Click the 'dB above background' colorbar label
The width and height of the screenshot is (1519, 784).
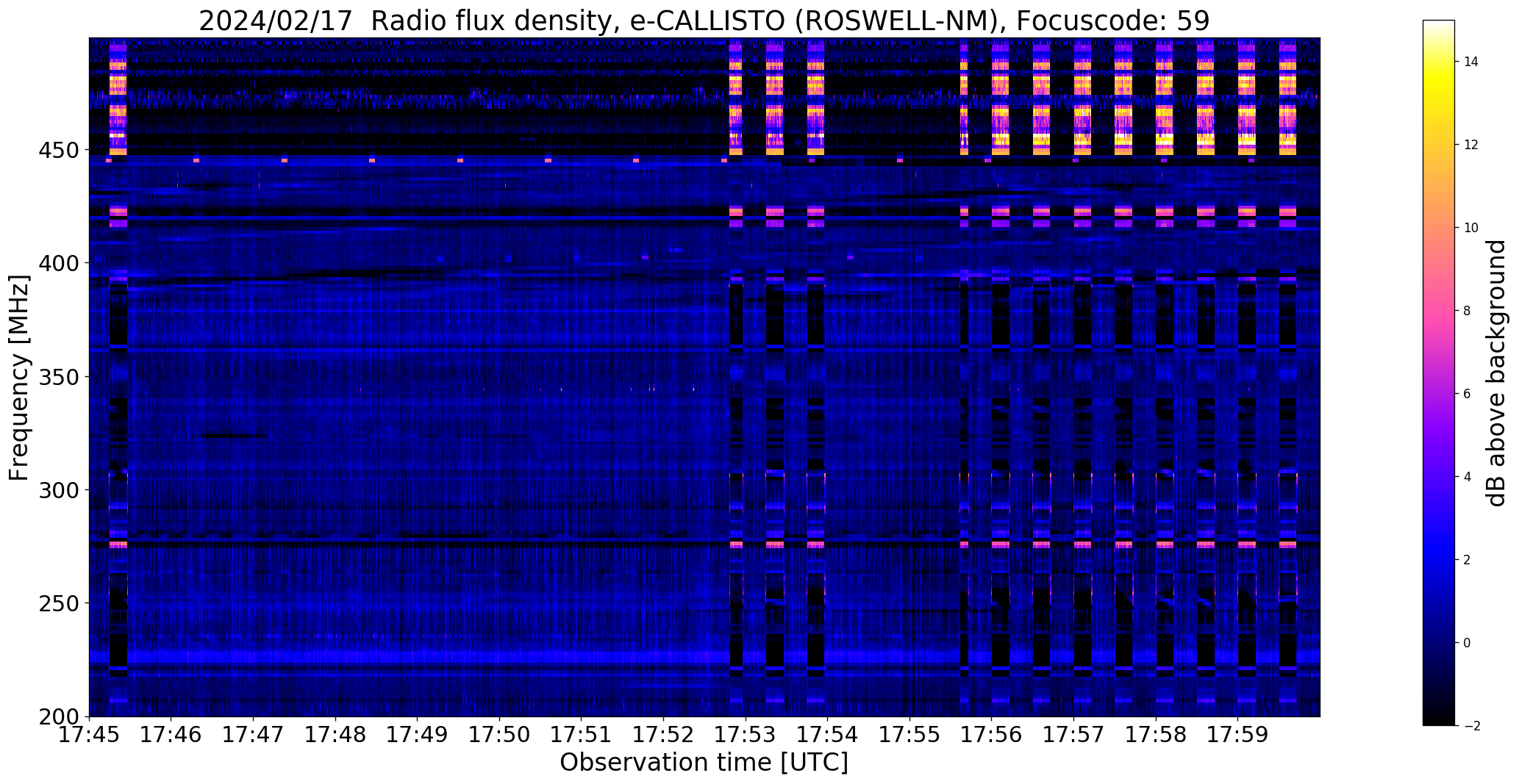coord(1495,373)
